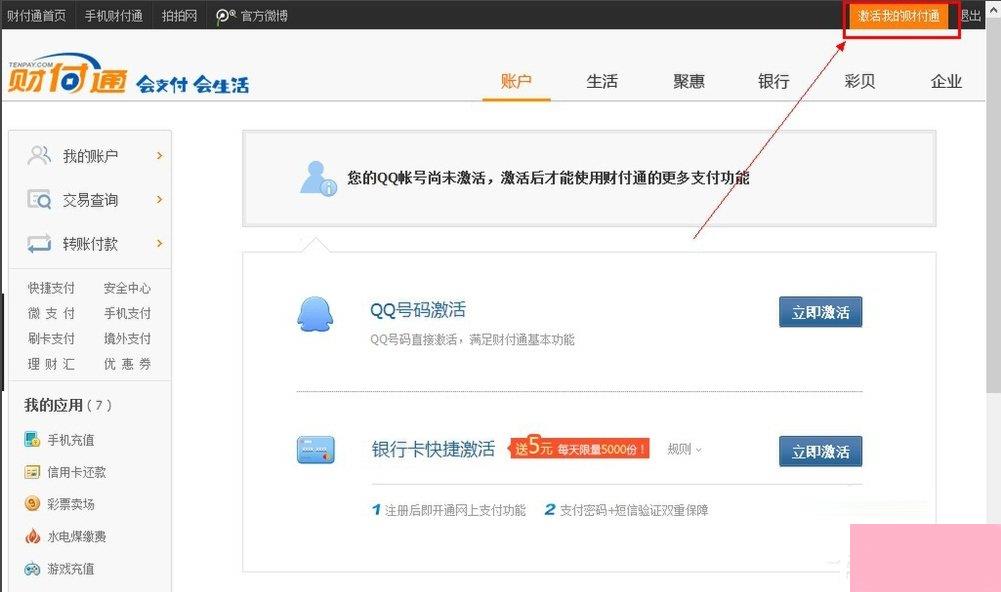The height and width of the screenshot is (592, 1001).
Task: Click the 我的账户 people icon
Action: [39, 155]
